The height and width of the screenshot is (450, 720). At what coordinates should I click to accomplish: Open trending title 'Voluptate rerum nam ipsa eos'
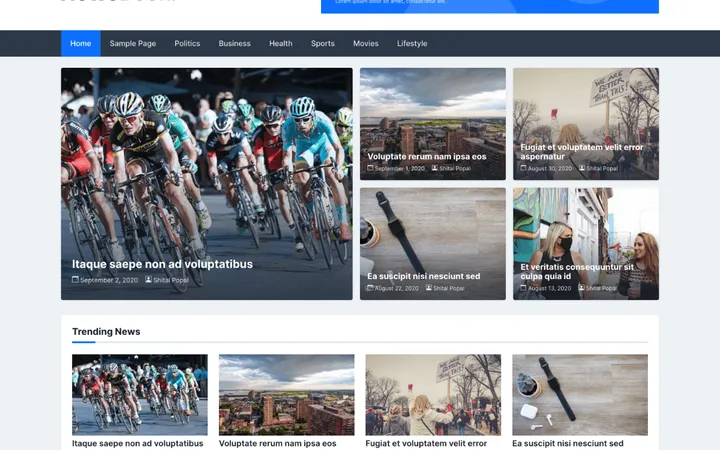coord(277,444)
